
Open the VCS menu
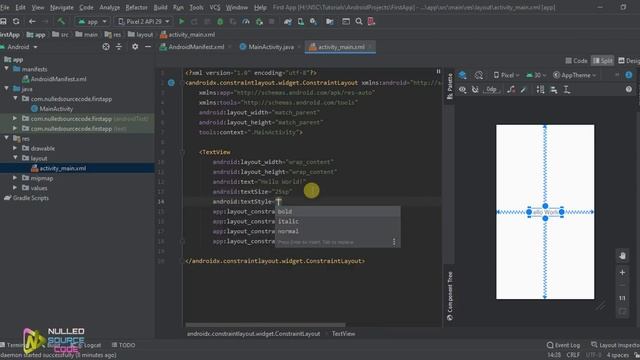click(x=215, y=7)
